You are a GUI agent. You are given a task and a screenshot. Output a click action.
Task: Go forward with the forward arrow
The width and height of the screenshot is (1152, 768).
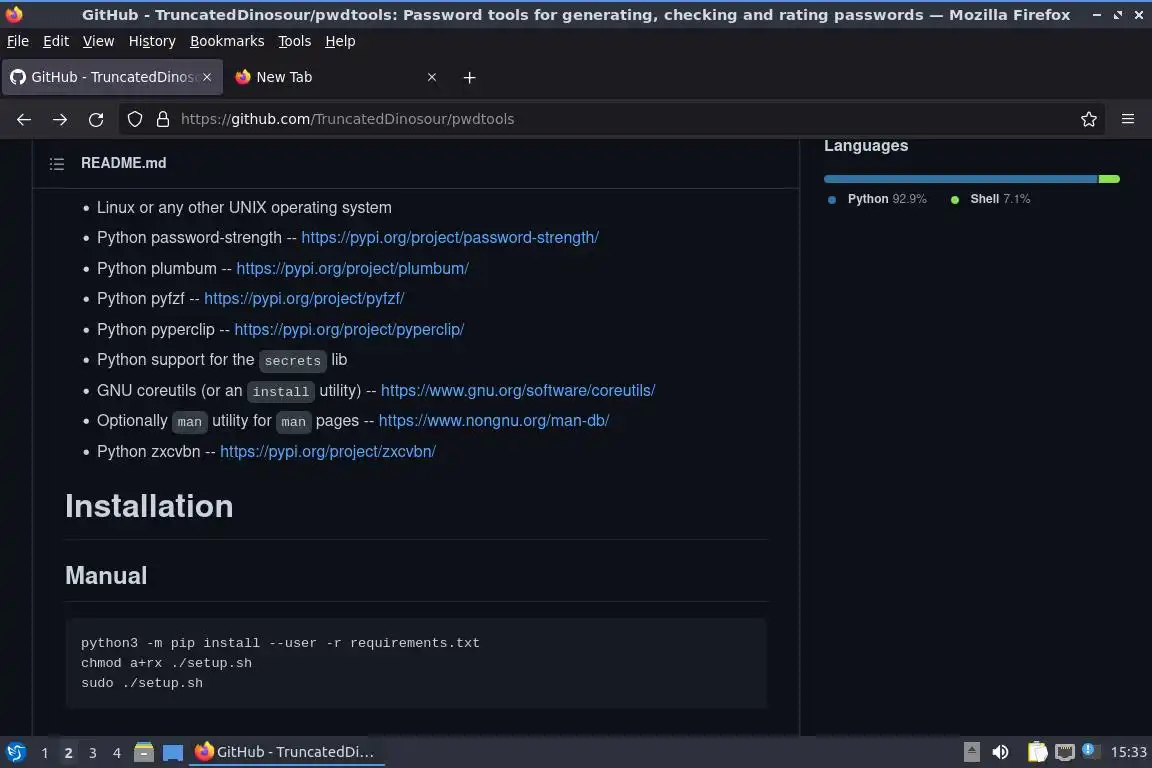[x=60, y=119]
